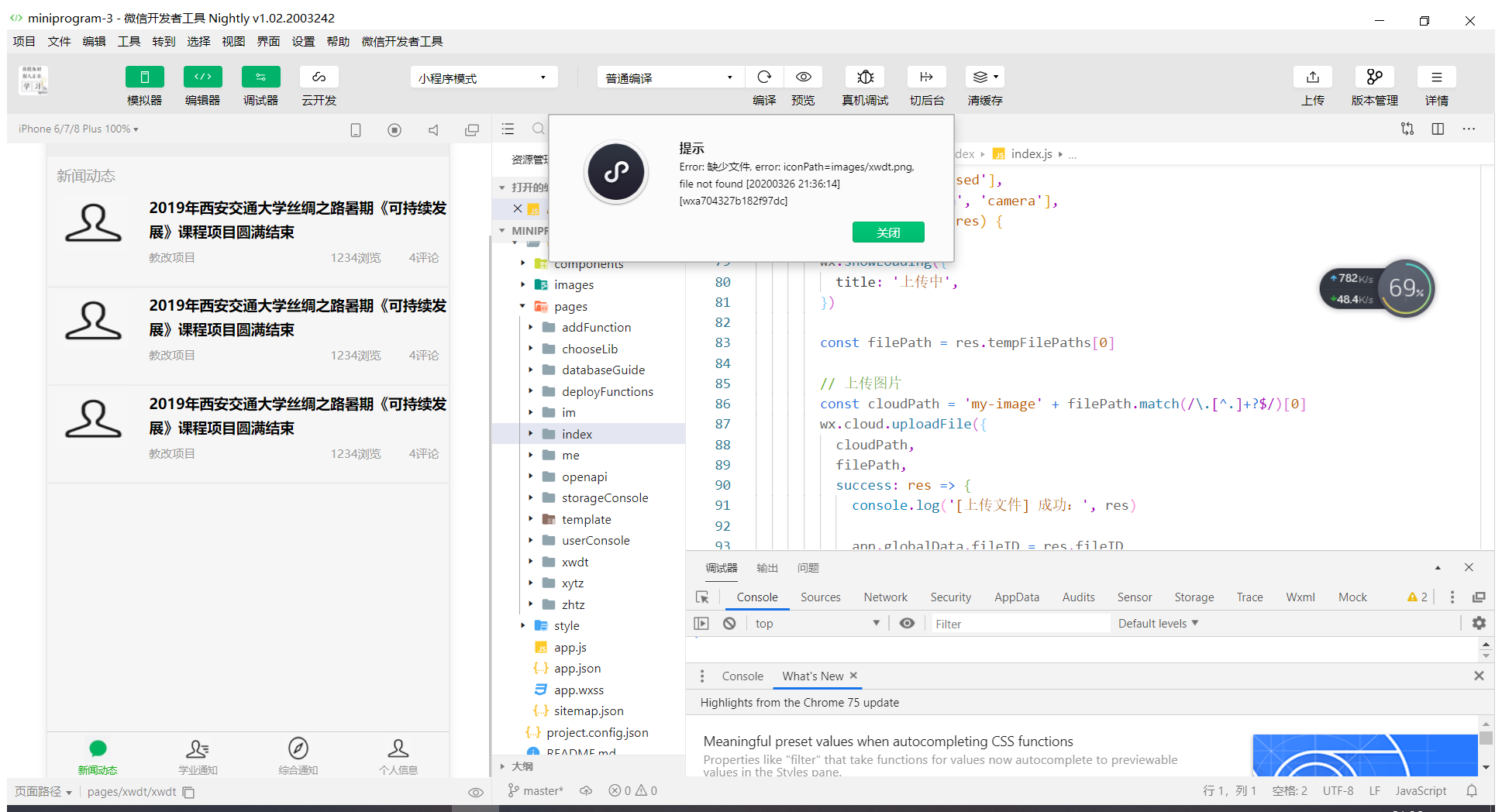Click the 个人信息 tab bar item

(x=398, y=756)
